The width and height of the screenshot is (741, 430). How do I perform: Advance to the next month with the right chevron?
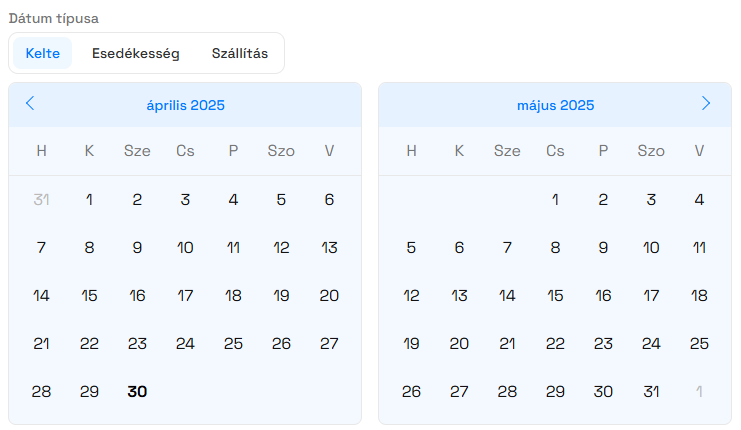[706, 103]
